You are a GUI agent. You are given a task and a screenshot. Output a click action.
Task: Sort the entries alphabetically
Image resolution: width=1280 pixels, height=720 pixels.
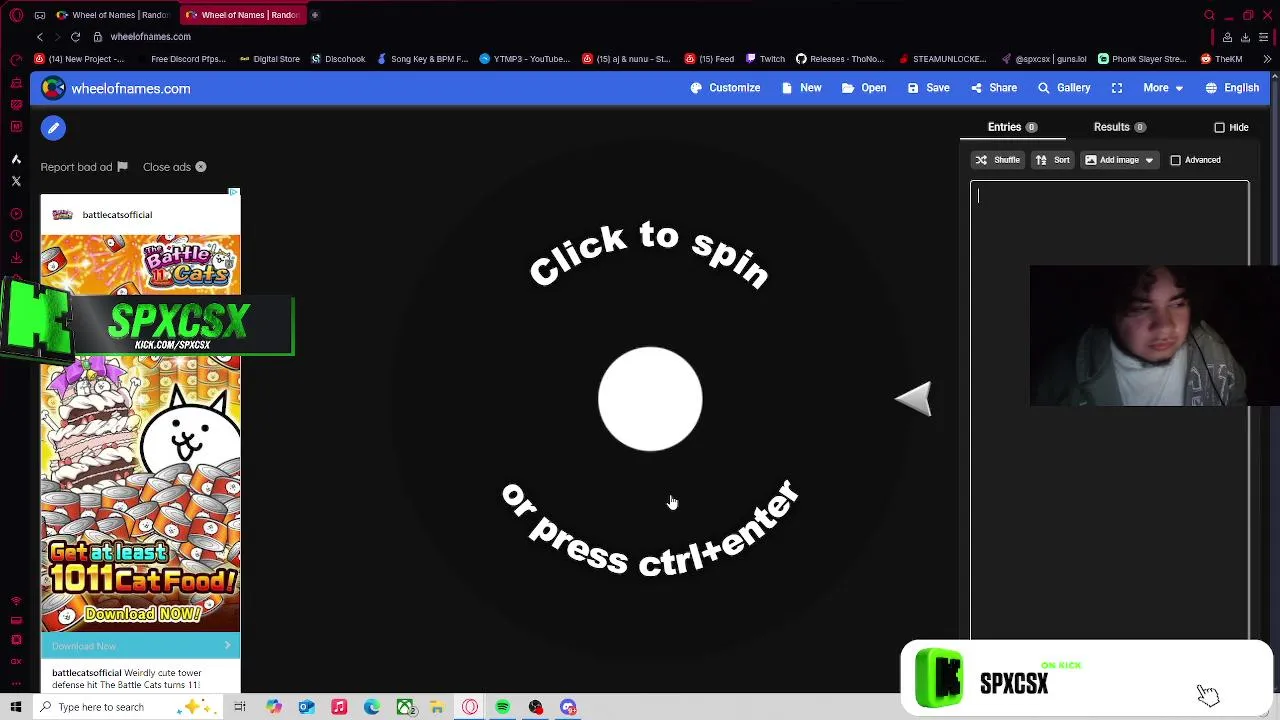pos(1052,160)
